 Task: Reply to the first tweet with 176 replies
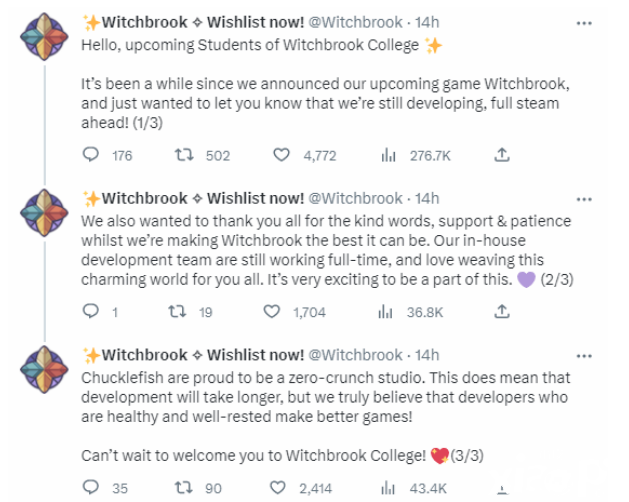(x=91, y=154)
